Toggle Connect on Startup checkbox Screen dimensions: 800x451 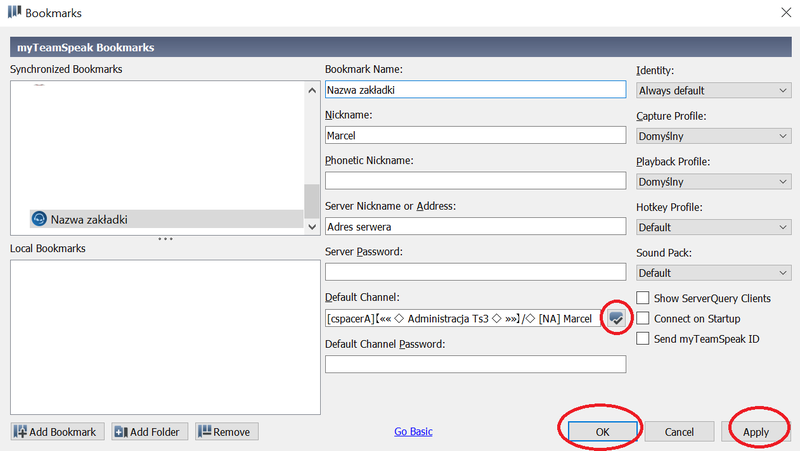(643, 318)
